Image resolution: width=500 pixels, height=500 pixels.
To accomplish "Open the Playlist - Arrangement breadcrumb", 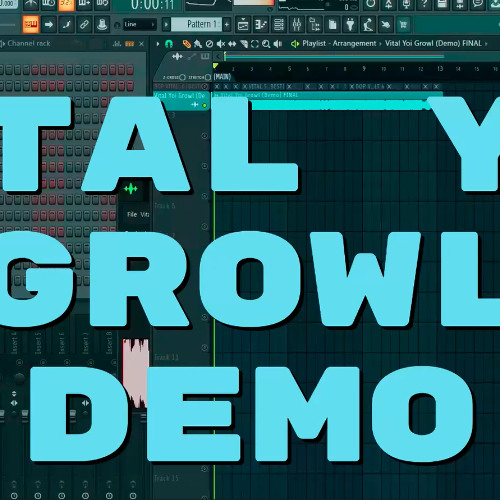I will point(339,44).
